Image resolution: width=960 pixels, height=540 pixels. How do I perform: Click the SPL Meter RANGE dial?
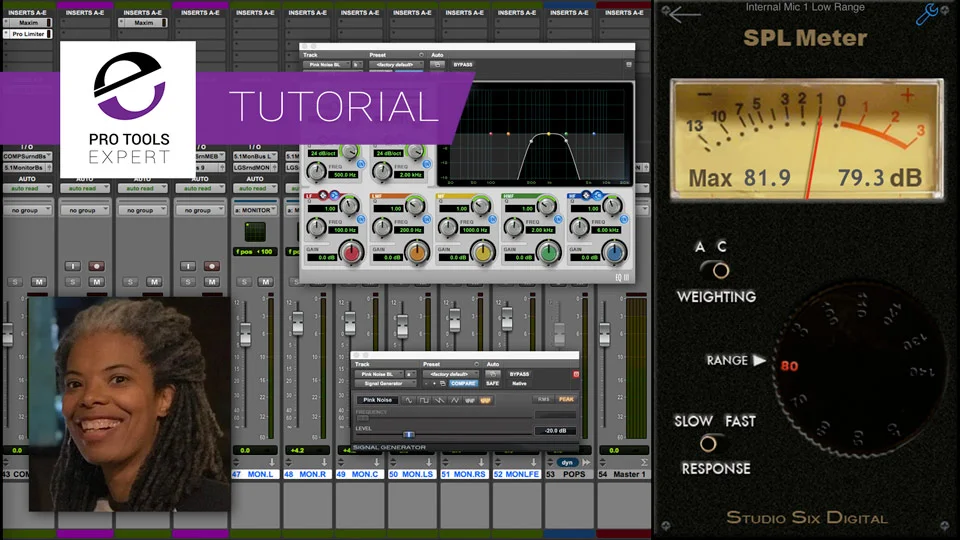coord(860,369)
